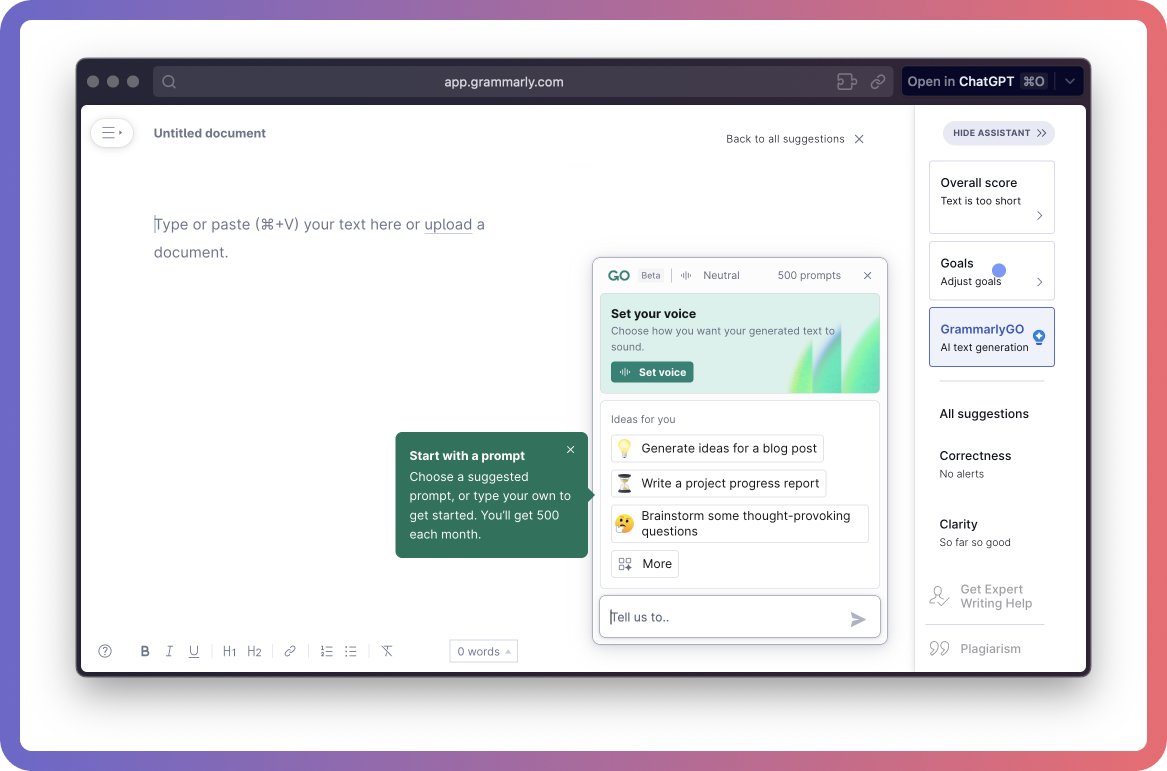Close the GrammarlyGO panel
Image resolution: width=1167 pixels, height=771 pixels.
tap(868, 275)
